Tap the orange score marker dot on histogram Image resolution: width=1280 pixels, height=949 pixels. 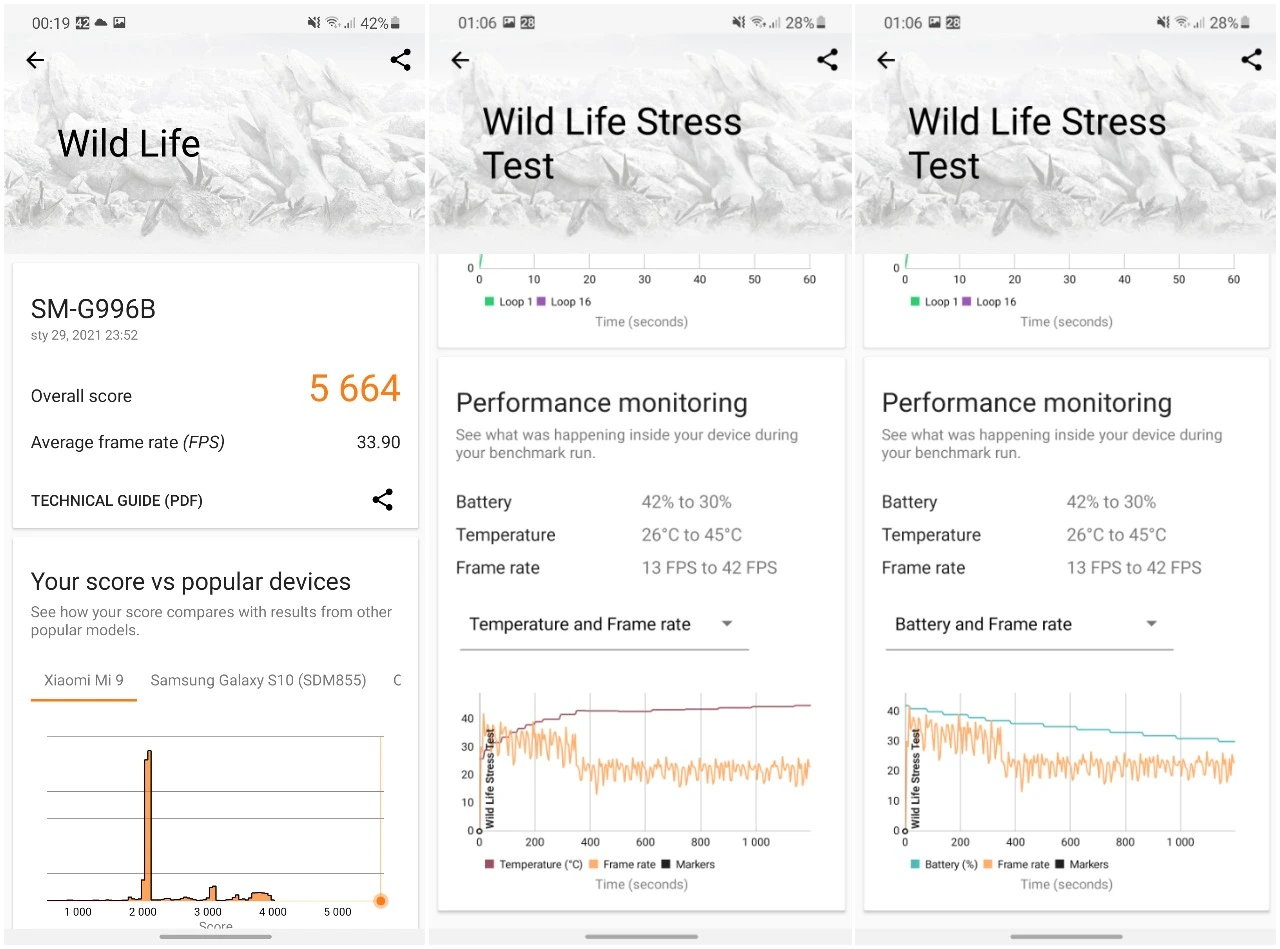(380, 901)
